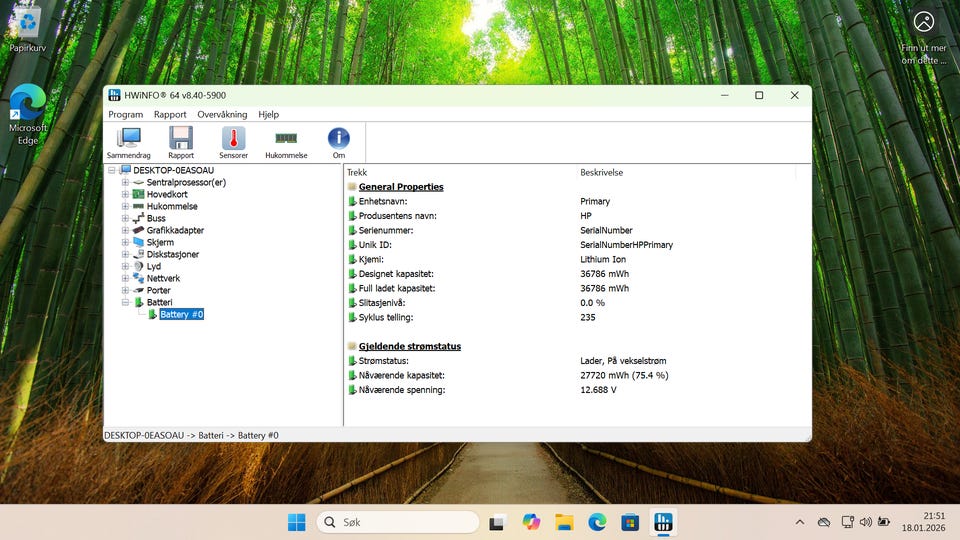Select the Nettverk tree item
The image size is (960, 540).
pyautogui.click(x=163, y=279)
